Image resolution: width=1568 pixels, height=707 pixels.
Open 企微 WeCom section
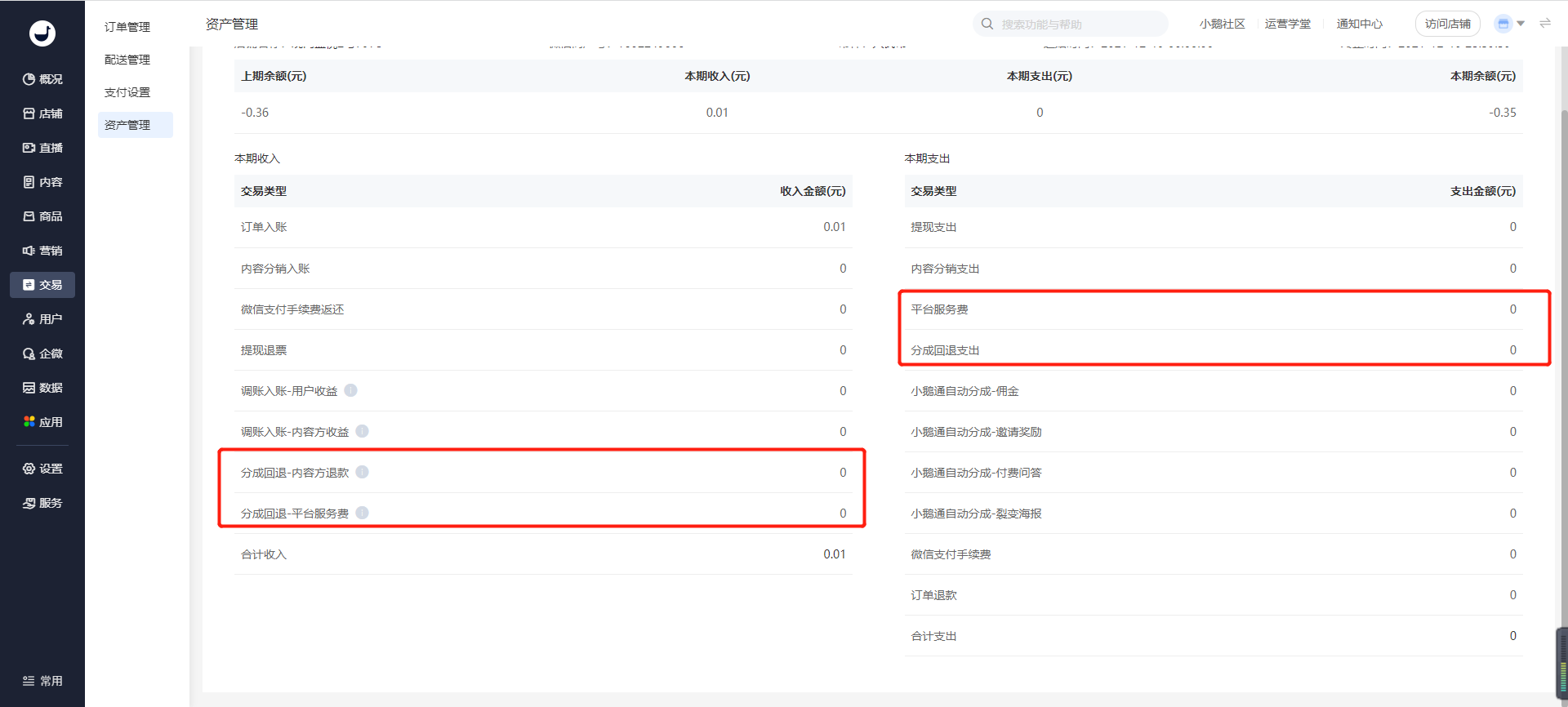42,353
